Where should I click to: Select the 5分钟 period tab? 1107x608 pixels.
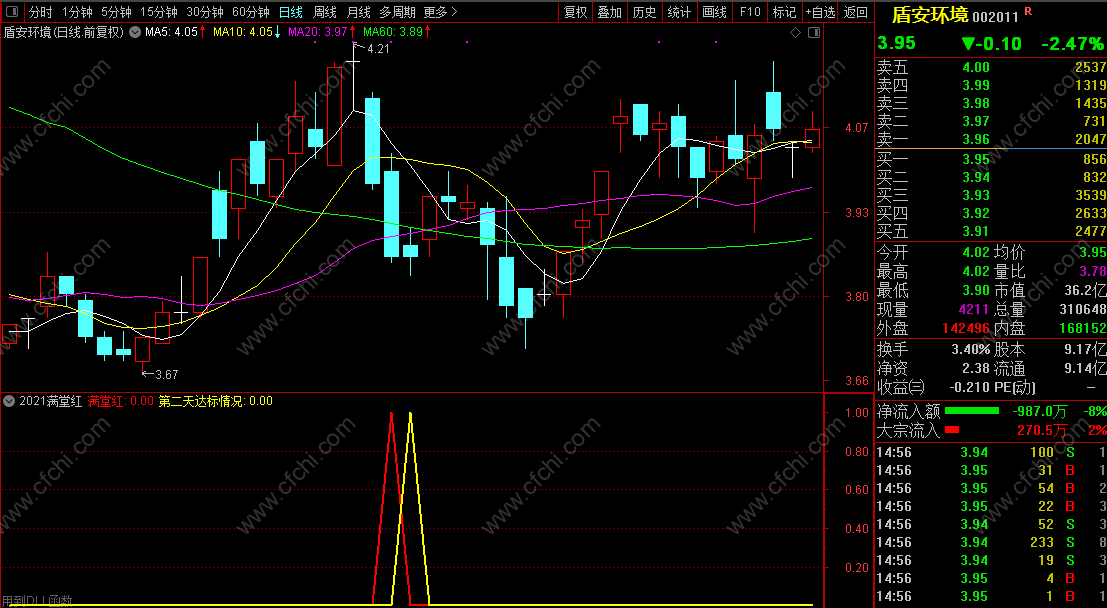(x=116, y=12)
